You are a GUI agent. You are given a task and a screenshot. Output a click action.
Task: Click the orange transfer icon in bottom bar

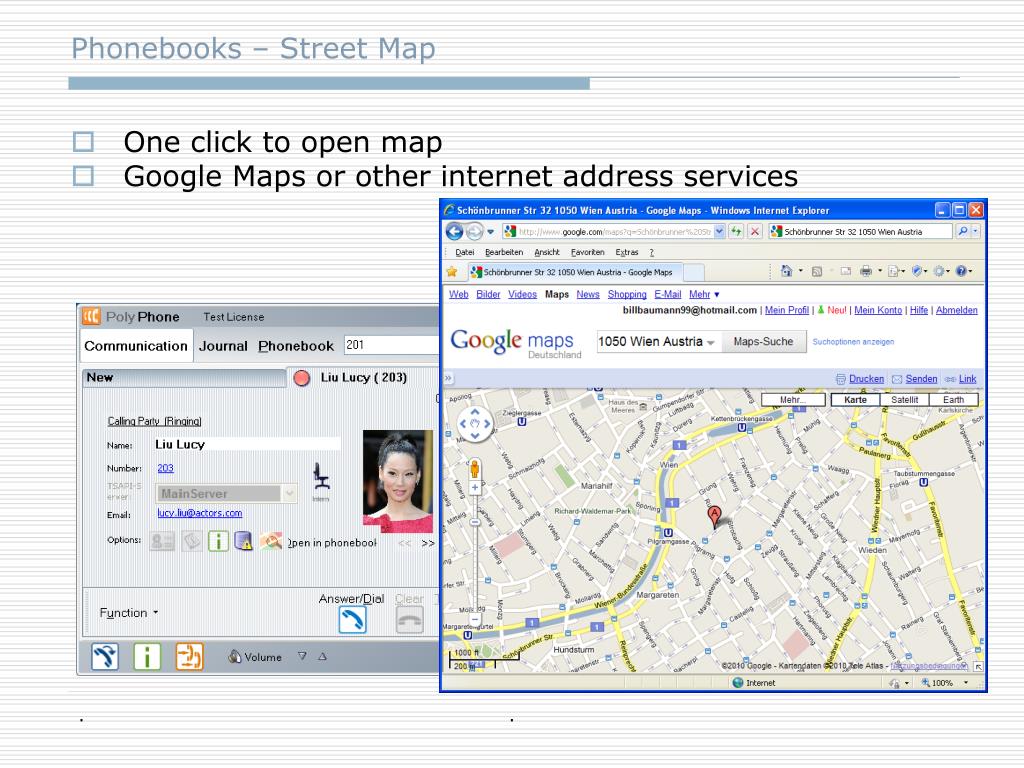point(189,656)
